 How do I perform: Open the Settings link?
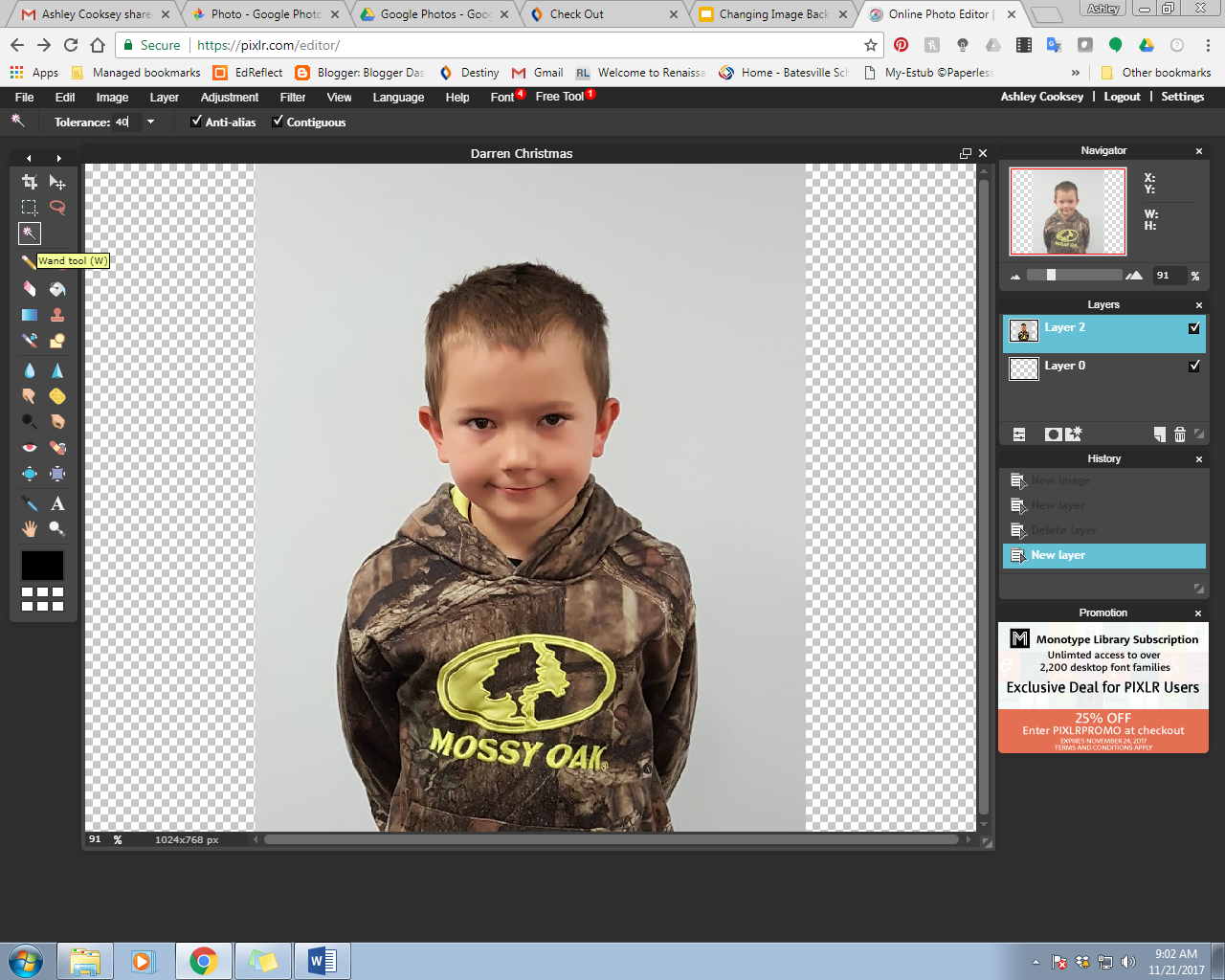tap(1183, 97)
